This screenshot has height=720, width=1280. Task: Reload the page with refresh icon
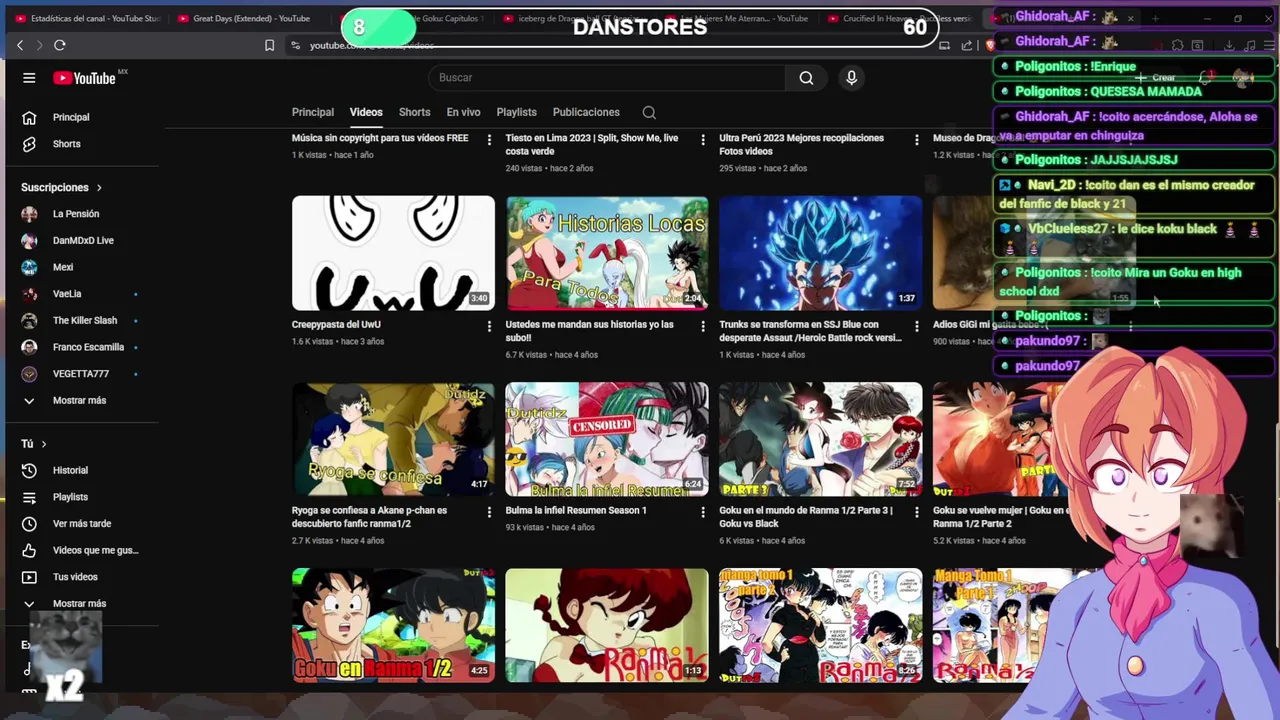point(60,45)
